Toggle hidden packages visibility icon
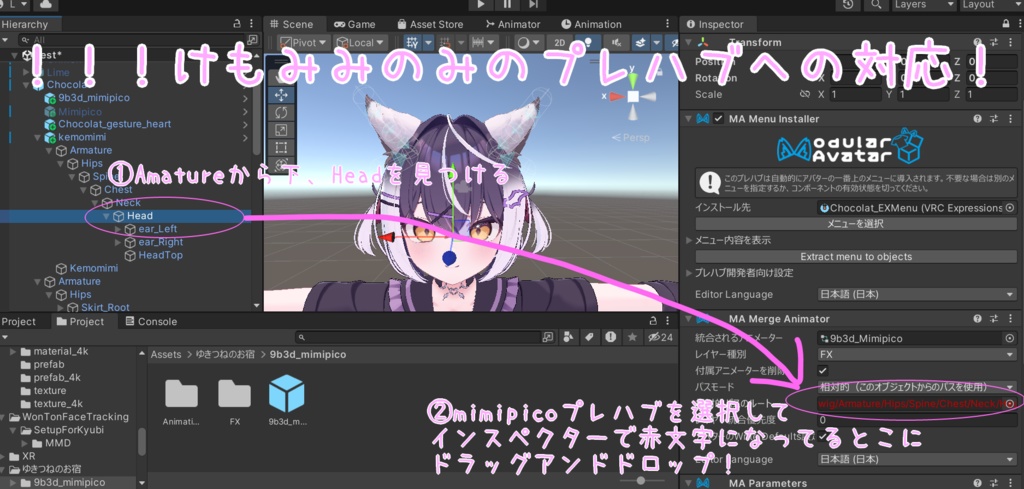The image size is (1024, 489). coord(659,337)
